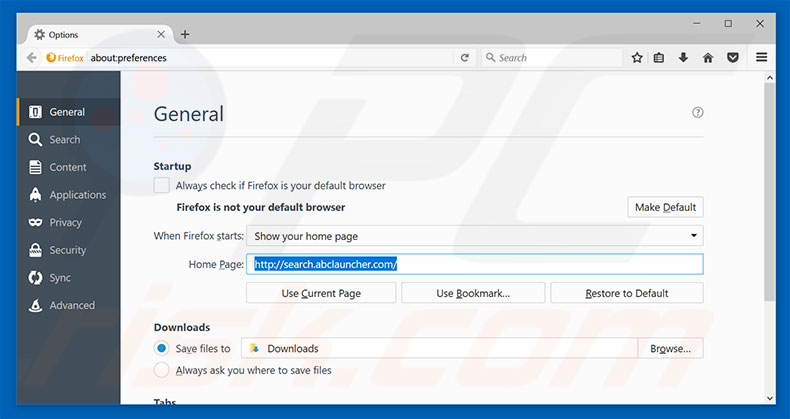Enable always check default browser checkbox
The width and height of the screenshot is (790, 419).
[161, 185]
